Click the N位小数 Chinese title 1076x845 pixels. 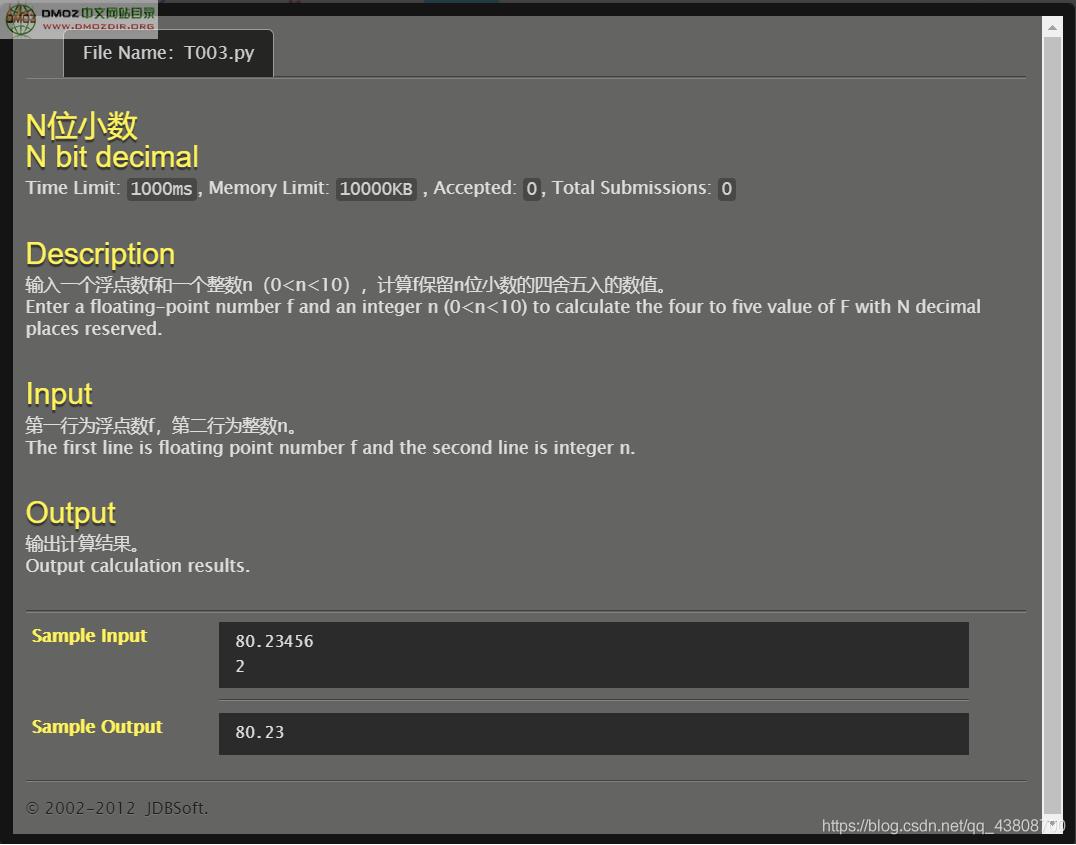click(x=82, y=126)
